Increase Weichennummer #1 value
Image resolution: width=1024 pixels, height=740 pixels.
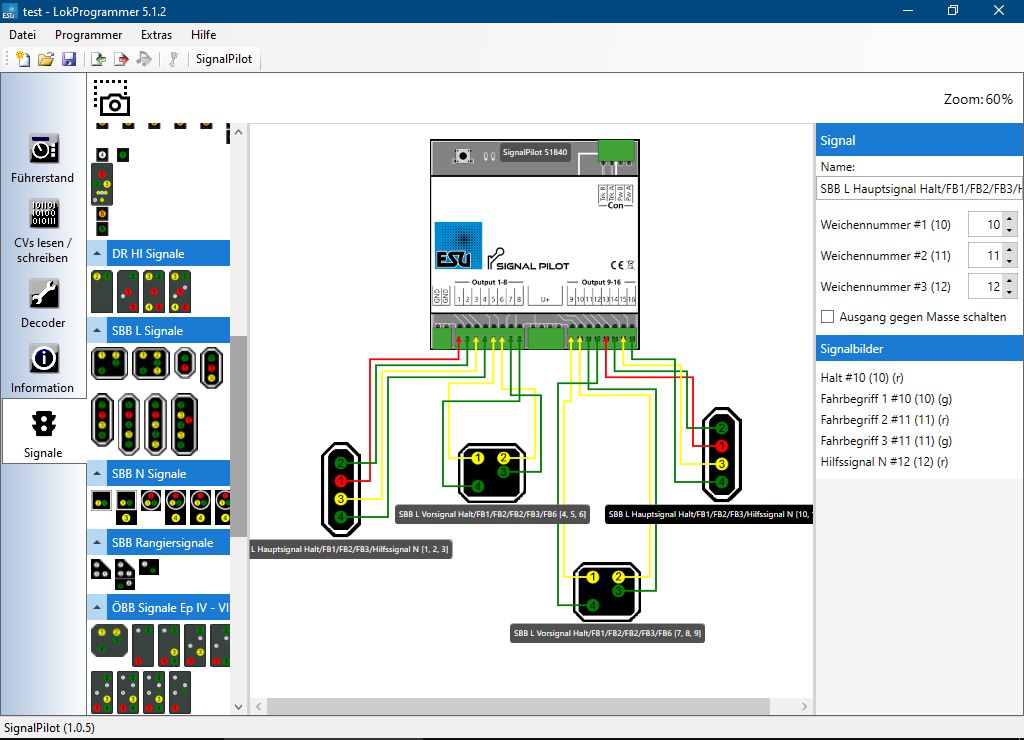point(1010,219)
